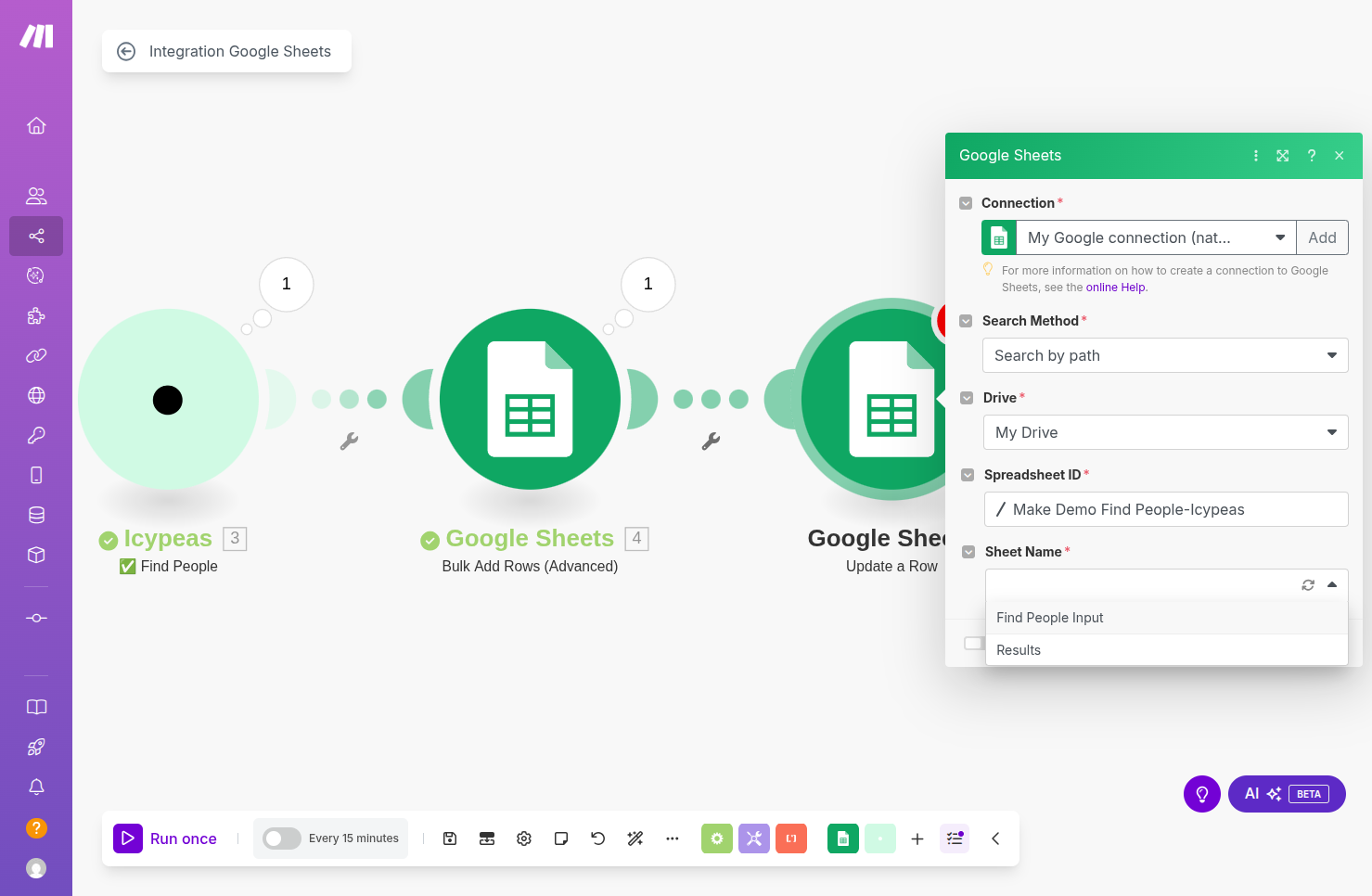Image resolution: width=1372 pixels, height=896 pixels.
Task: Click the Spreadsheet ID input field
Action: (1166, 509)
